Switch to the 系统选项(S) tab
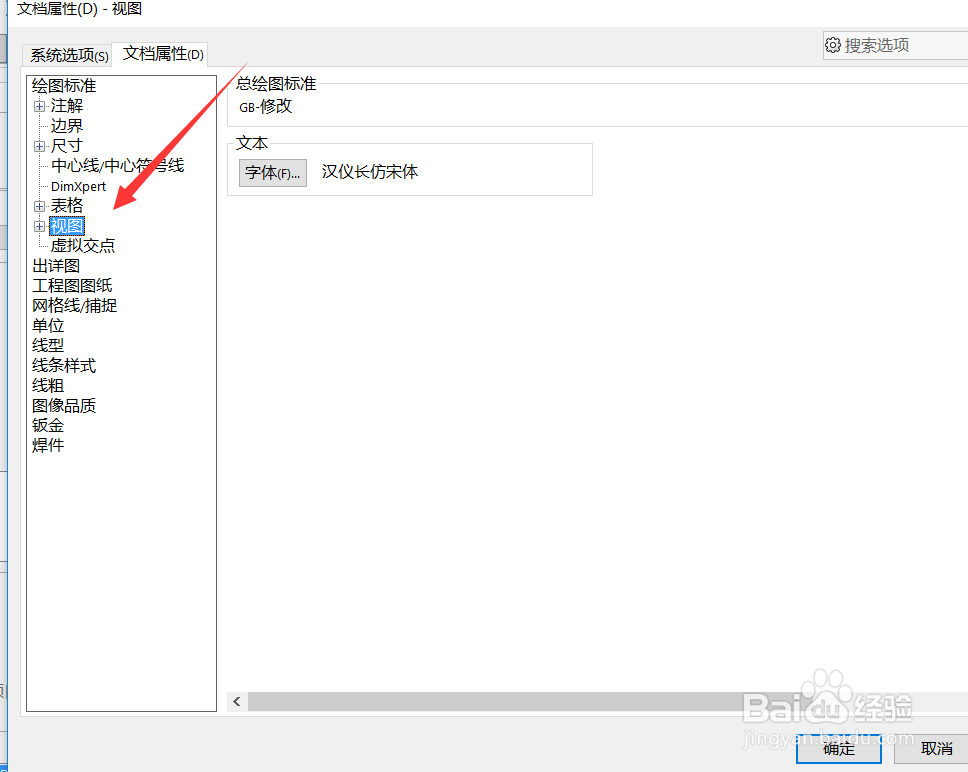 tap(69, 56)
